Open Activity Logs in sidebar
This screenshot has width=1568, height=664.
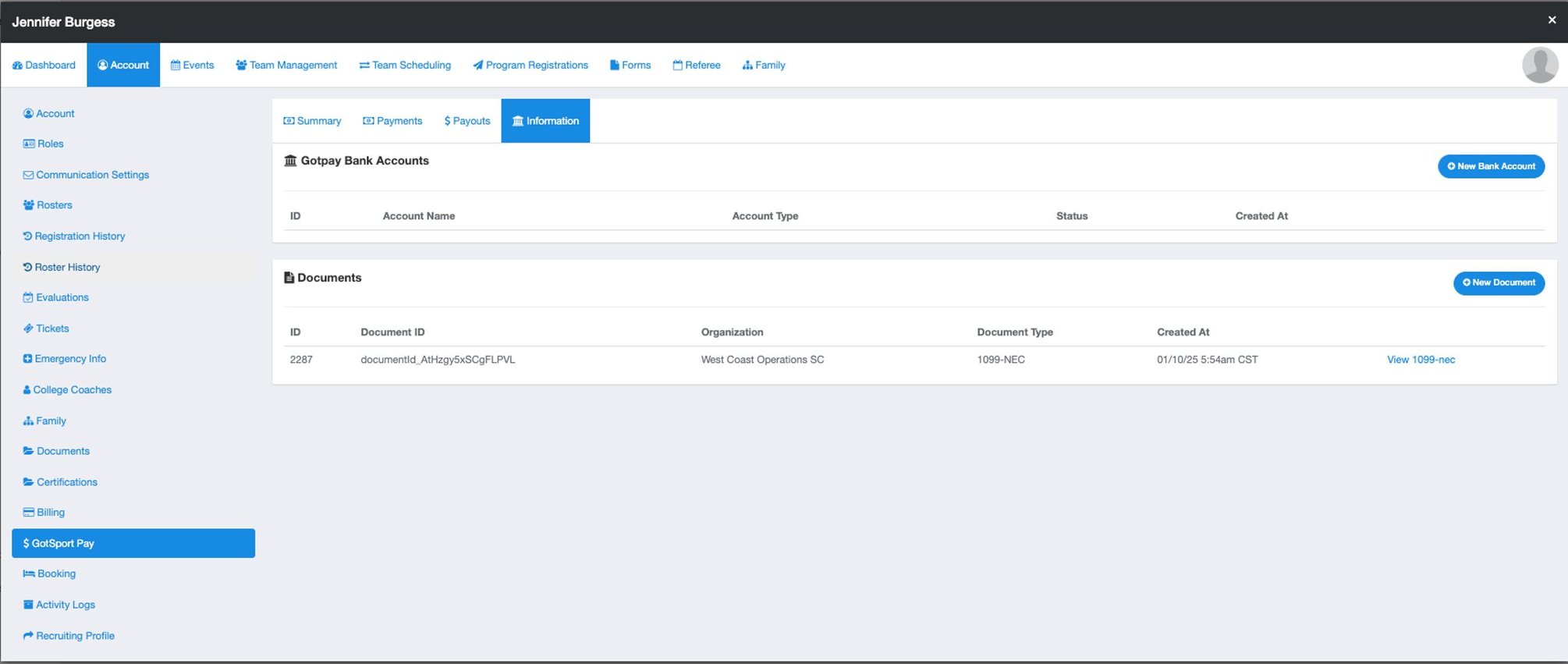coord(59,605)
